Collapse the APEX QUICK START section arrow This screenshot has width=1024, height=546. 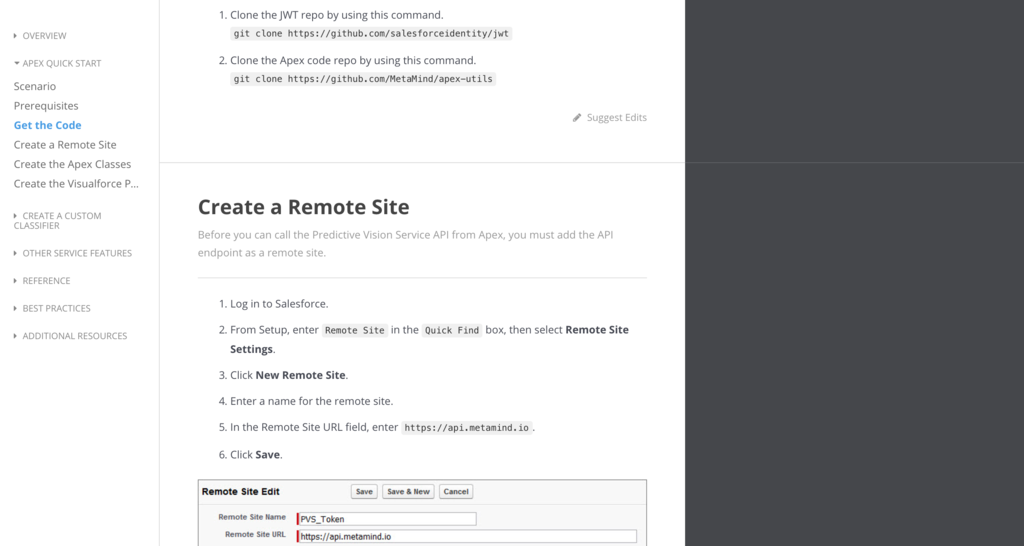pos(16,63)
